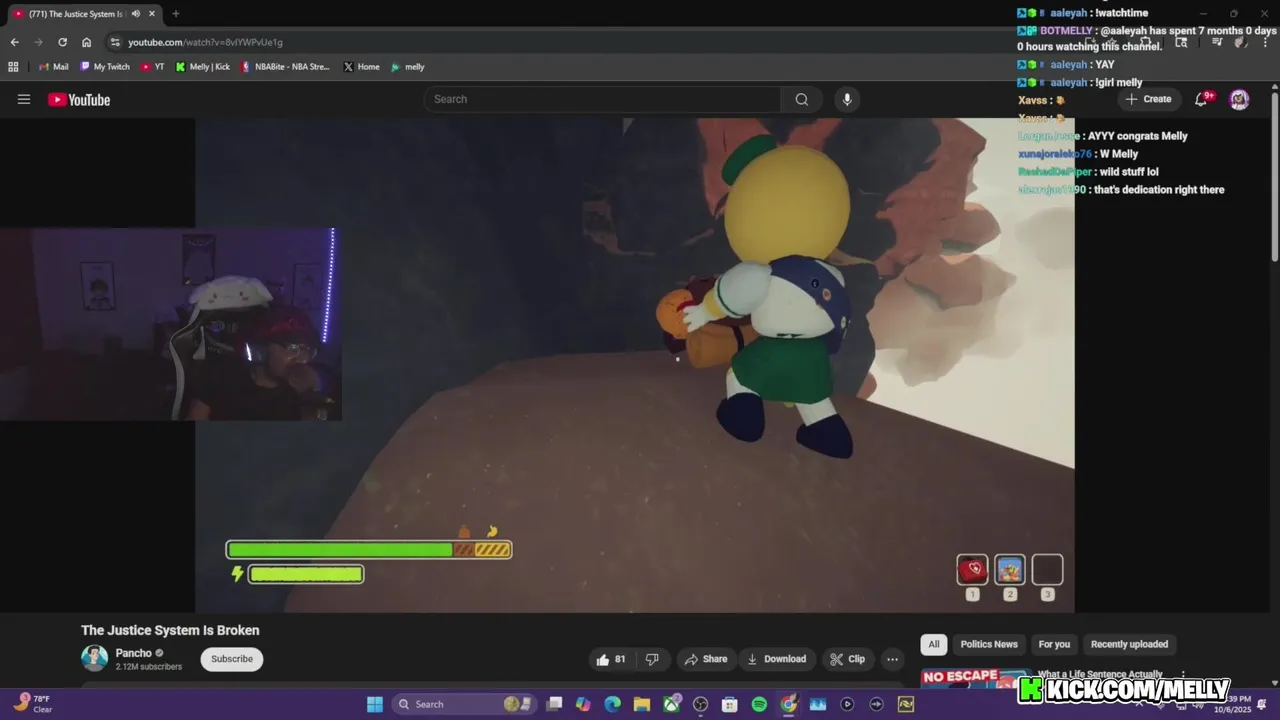Go back in browser history

[x=14, y=42]
